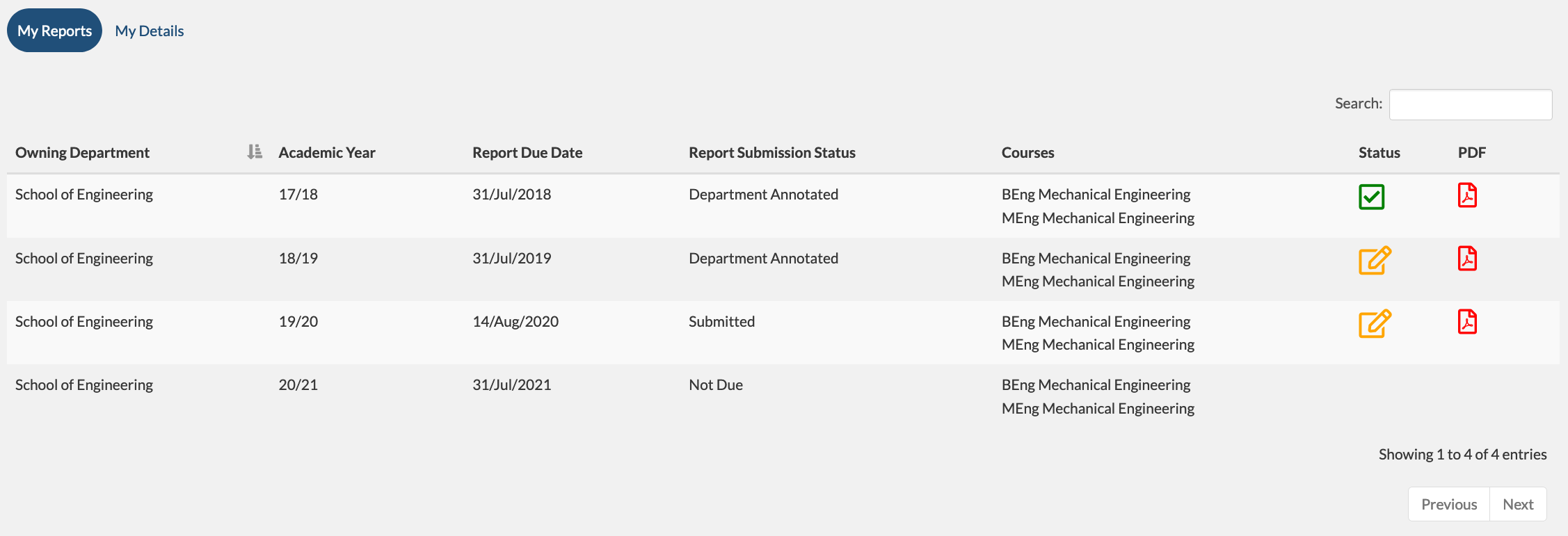
Task: Sort table by Courses column header
Action: click(x=1027, y=153)
